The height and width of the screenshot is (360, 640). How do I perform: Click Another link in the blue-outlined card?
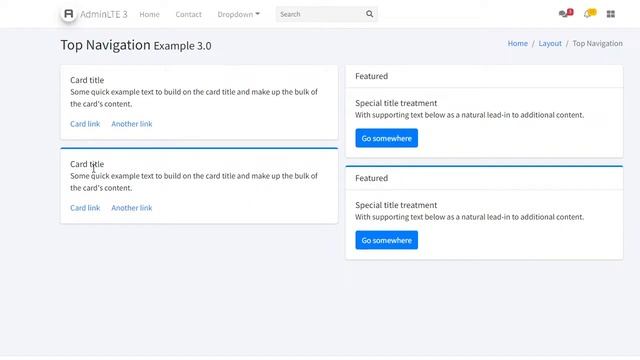point(132,208)
